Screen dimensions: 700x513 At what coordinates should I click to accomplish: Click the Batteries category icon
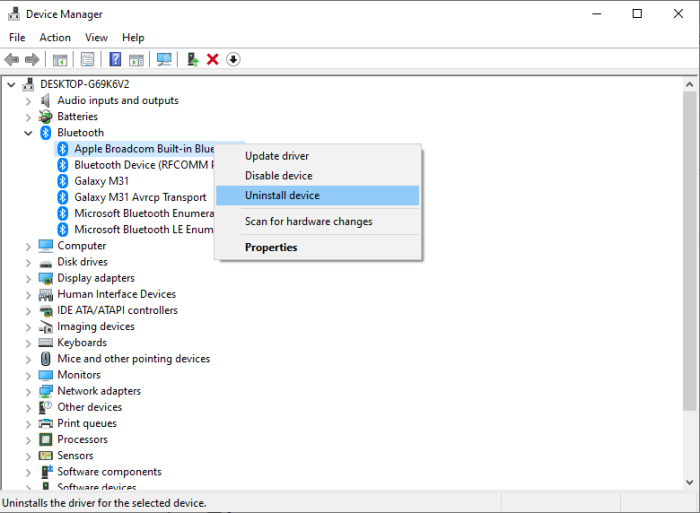[x=45, y=117]
